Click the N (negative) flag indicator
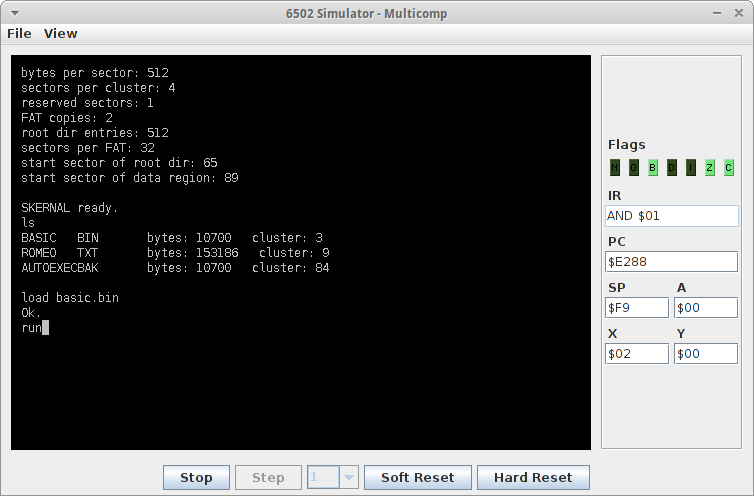Image resolution: width=754 pixels, height=496 pixels. (615, 168)
